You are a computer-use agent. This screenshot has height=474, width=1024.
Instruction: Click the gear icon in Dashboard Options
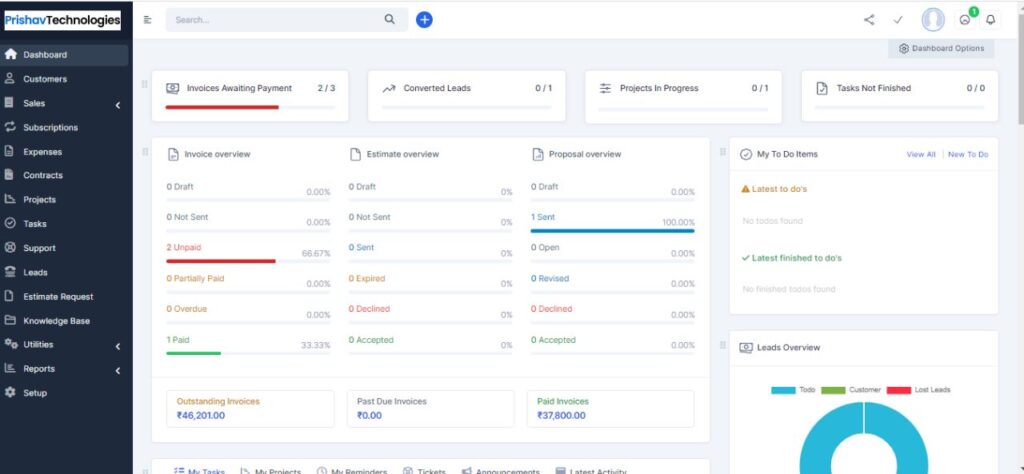tap(904, 48)
